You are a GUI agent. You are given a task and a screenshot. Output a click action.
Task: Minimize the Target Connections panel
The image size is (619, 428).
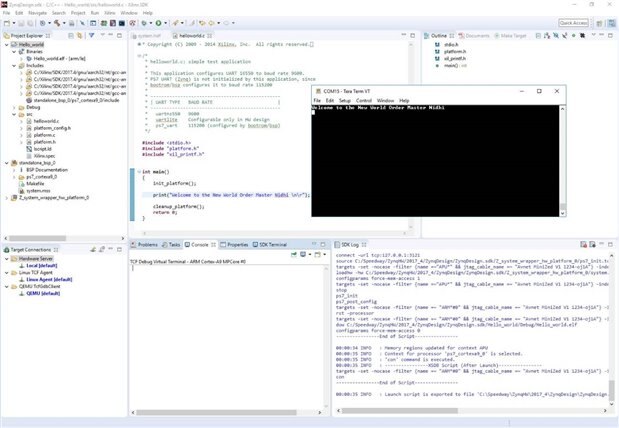(x=111, y=249)
